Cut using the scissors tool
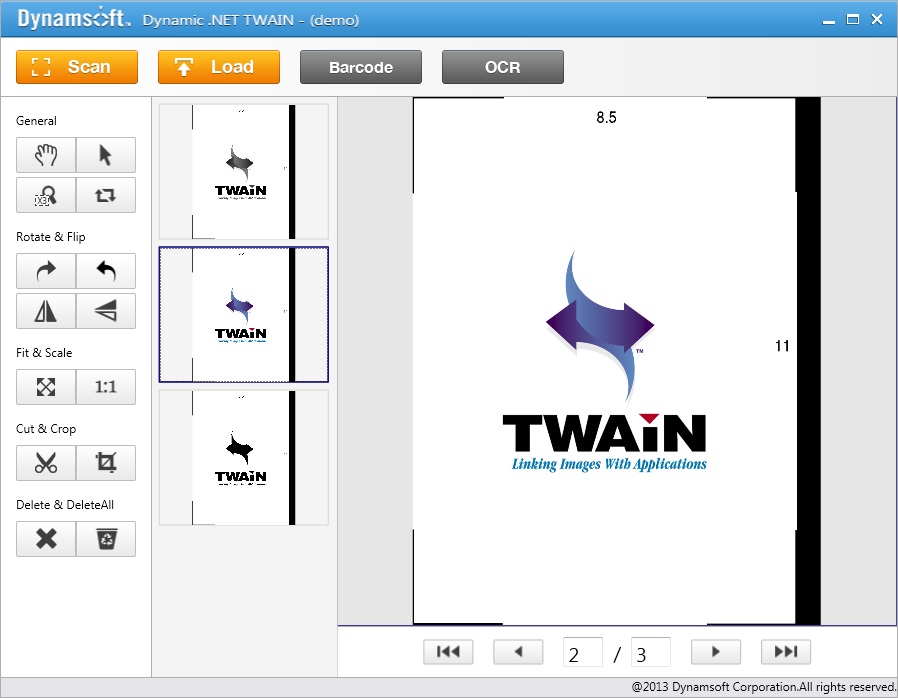The height and width of the screenshot is (698, 898). [x=45, y=463]
